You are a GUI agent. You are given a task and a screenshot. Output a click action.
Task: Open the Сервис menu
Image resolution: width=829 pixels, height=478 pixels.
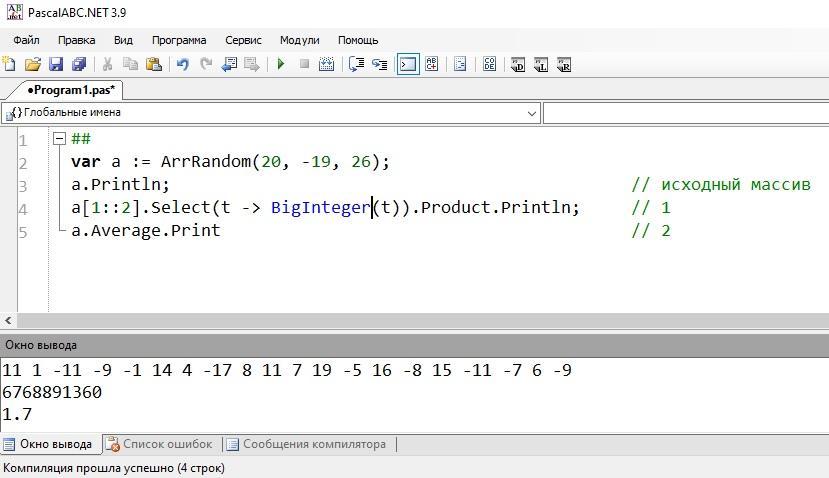[243, 40]
